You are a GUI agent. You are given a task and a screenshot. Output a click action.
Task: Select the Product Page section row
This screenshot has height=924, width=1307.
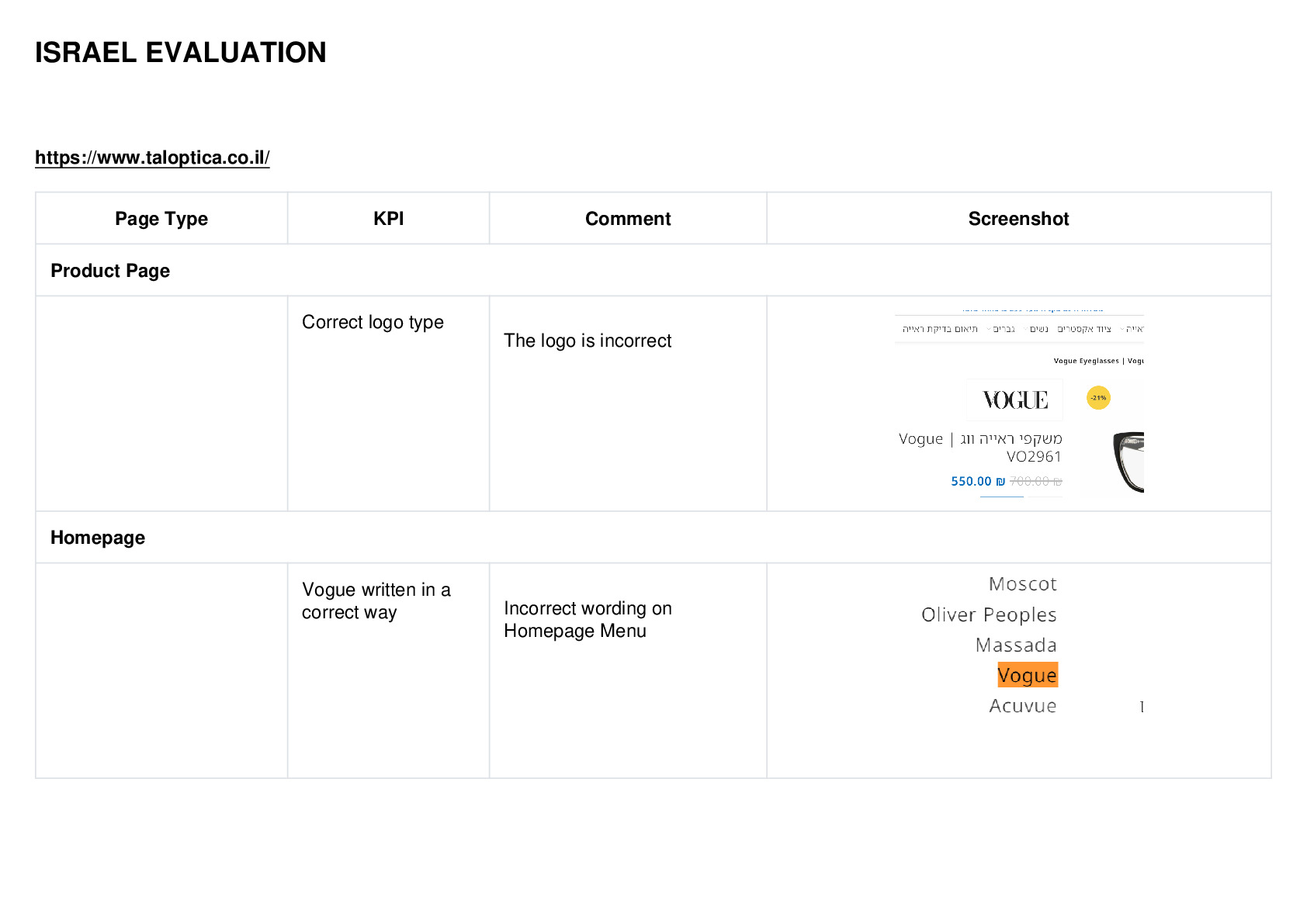coord(653,270)
